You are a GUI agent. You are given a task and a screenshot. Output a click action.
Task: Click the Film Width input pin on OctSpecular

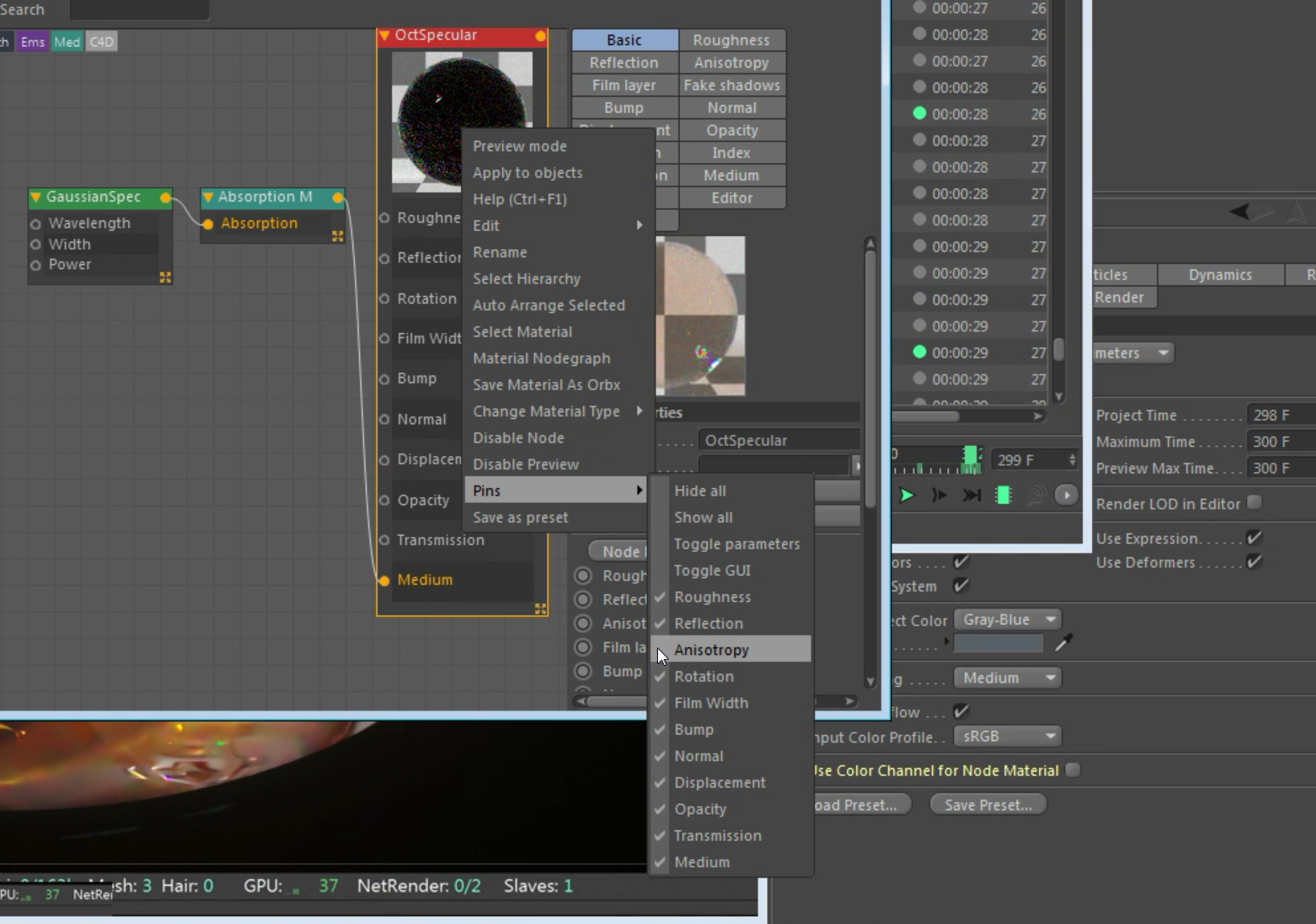[x=384, y=339]
